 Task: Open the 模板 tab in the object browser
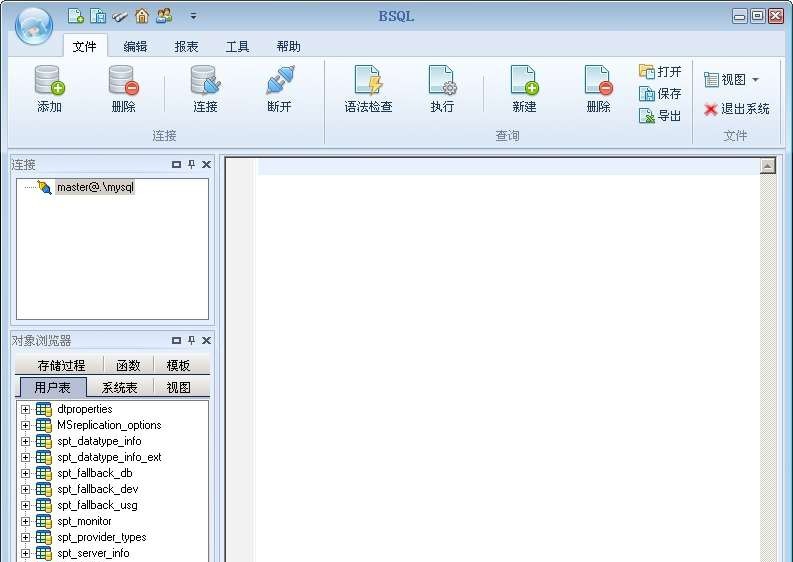click(178, 365)
